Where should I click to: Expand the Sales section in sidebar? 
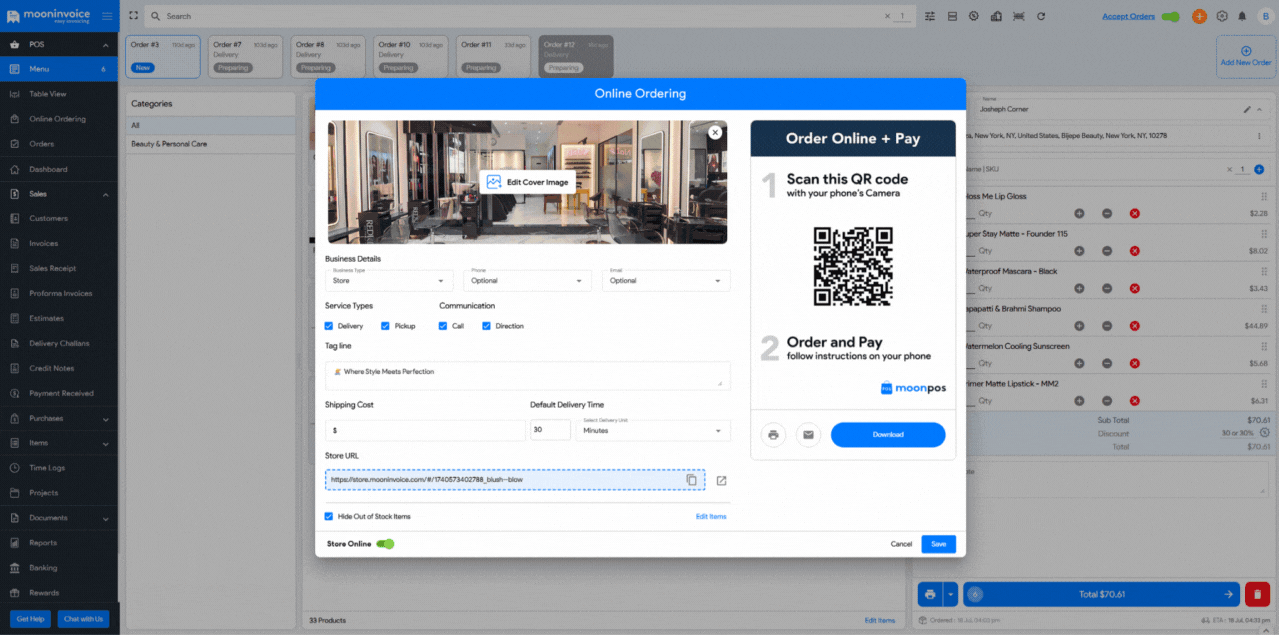[106, 194]
